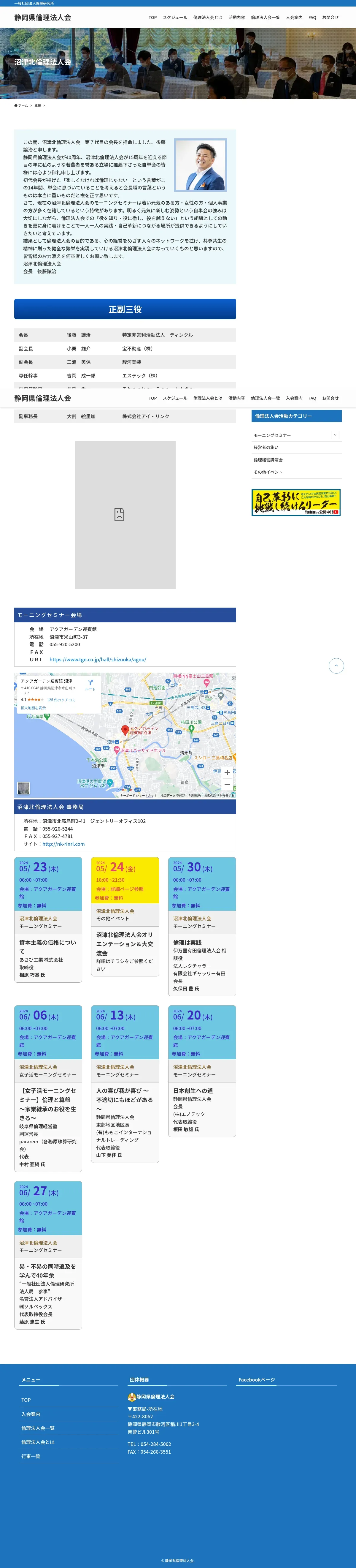Click 125 件のクチコミ reviews link
The width and height of the screenshot is (356, 1568).
pyautogui.click(x=61, y=700)
